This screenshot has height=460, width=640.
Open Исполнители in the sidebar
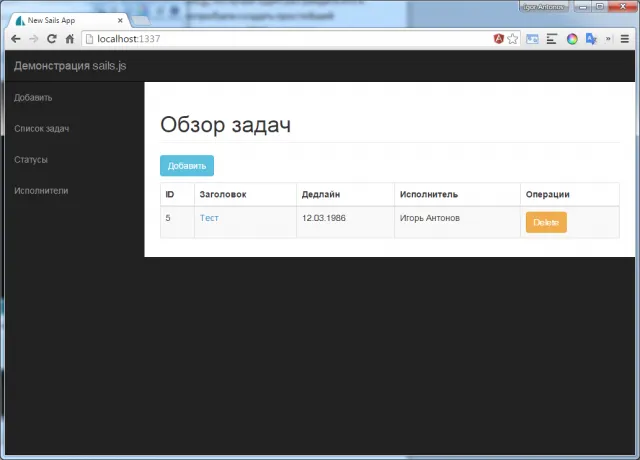pos(41,191)
